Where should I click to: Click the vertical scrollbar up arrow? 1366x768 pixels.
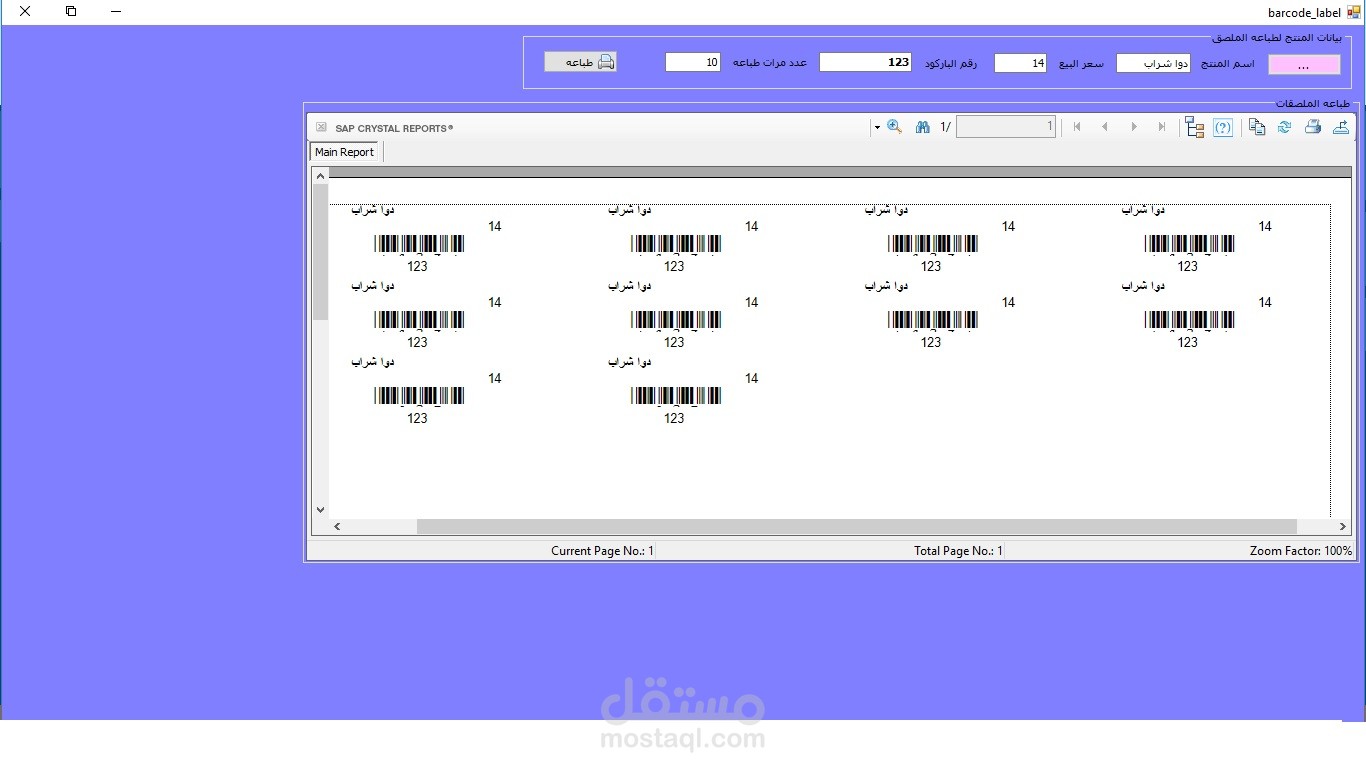tap(320, 176)
